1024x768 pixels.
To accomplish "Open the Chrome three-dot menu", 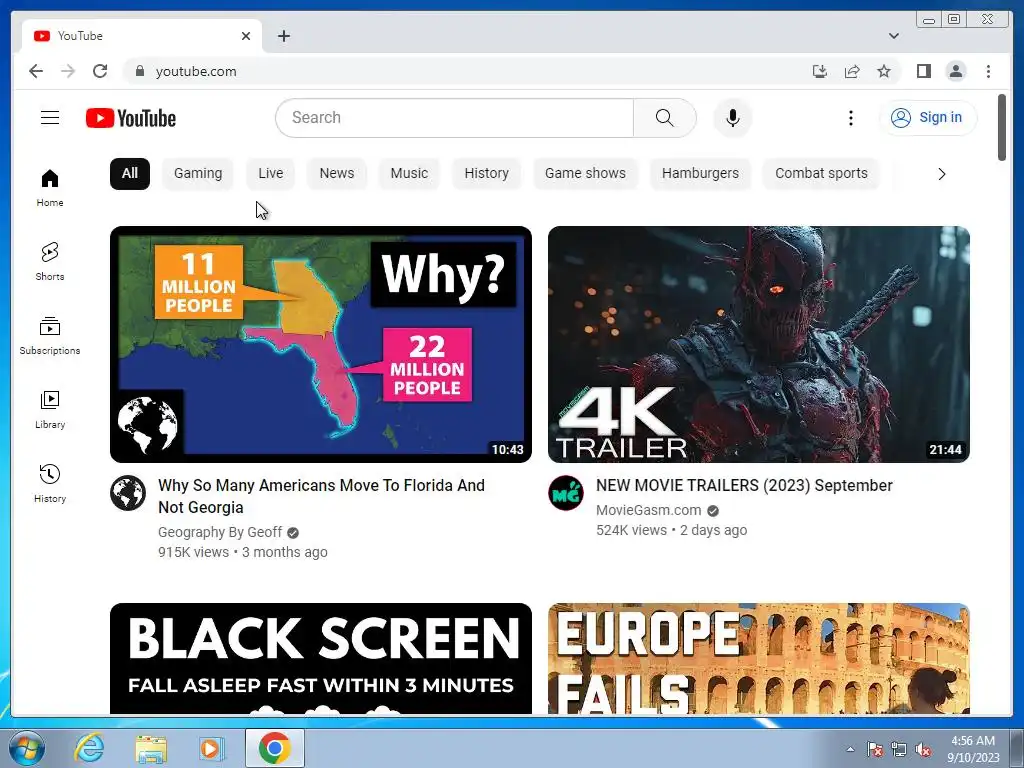I will pyautogui.click(x=988, y=71).
